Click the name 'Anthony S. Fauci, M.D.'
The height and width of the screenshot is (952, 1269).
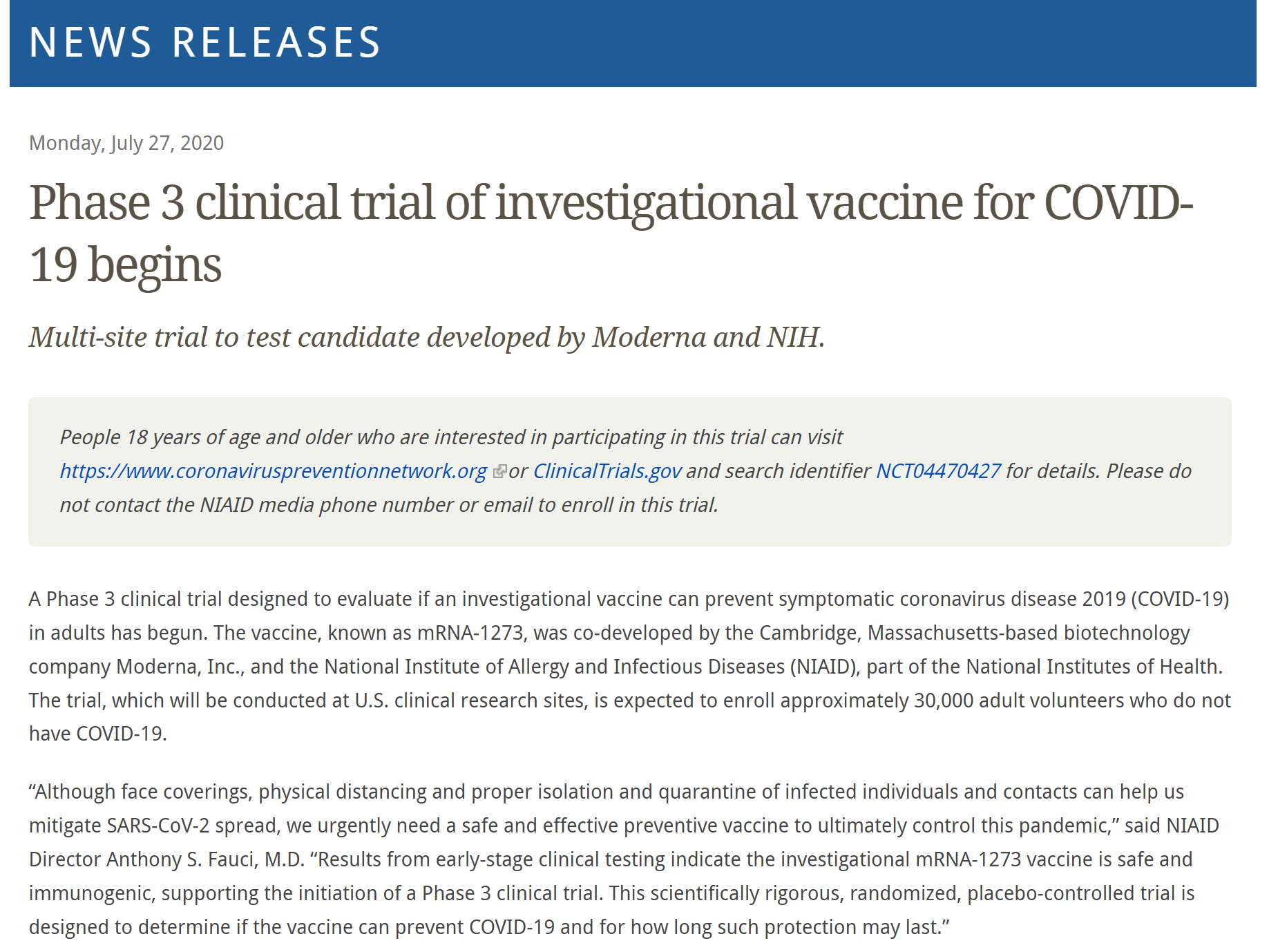point(205,859)
